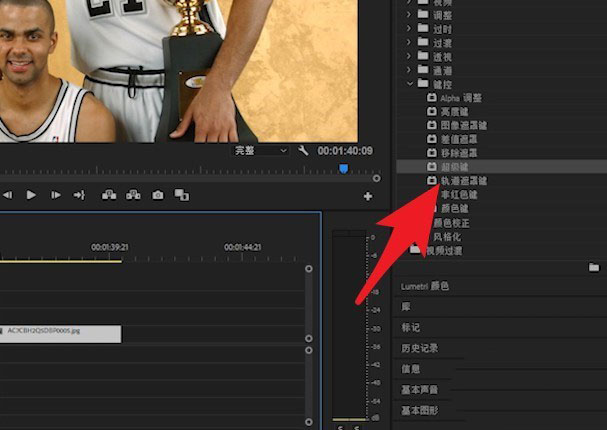Open the 历史记录 panel tab
This screenshot has height=430, width=607.
pyautogui.click(x=419, y=348)
